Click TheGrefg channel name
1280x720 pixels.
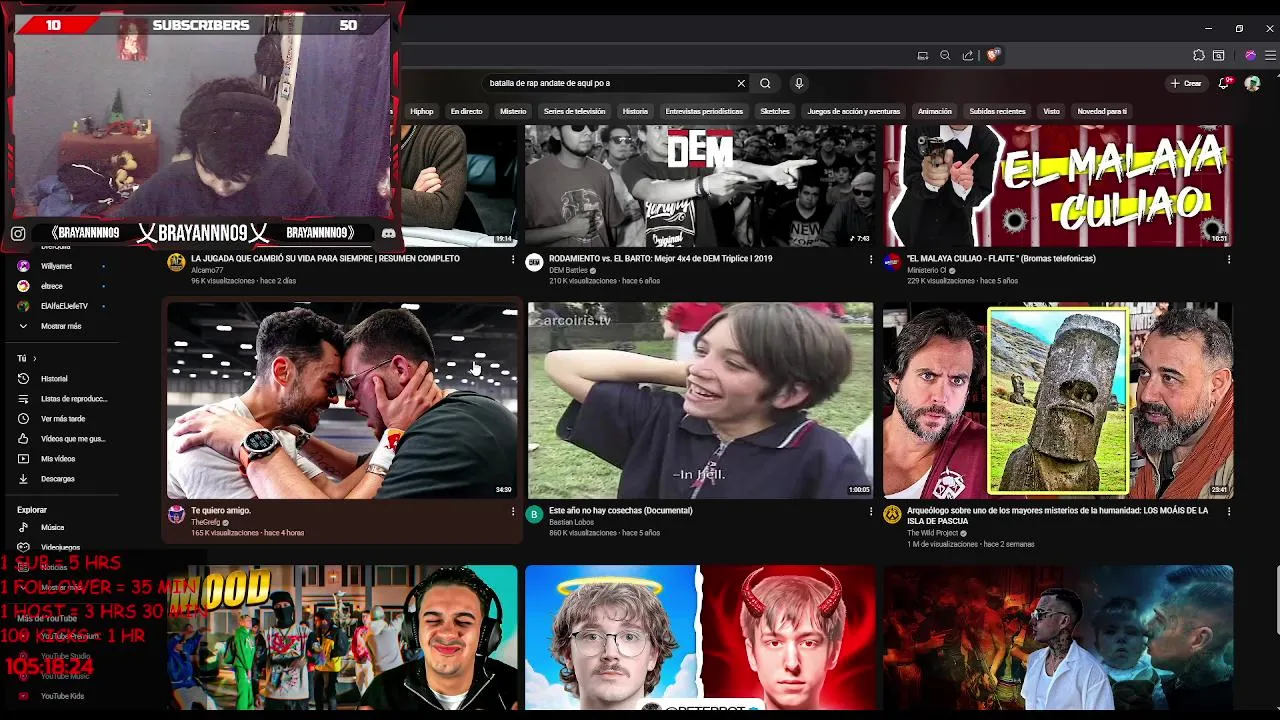coord(205,522)
